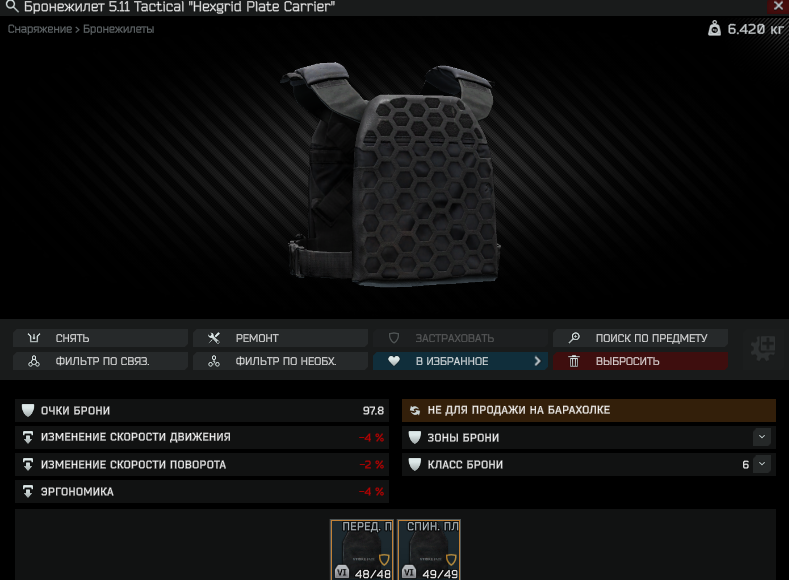
Task: Open the В ИЗБРАННОЕ submenu chevron
Action: [x=537, y=361]
